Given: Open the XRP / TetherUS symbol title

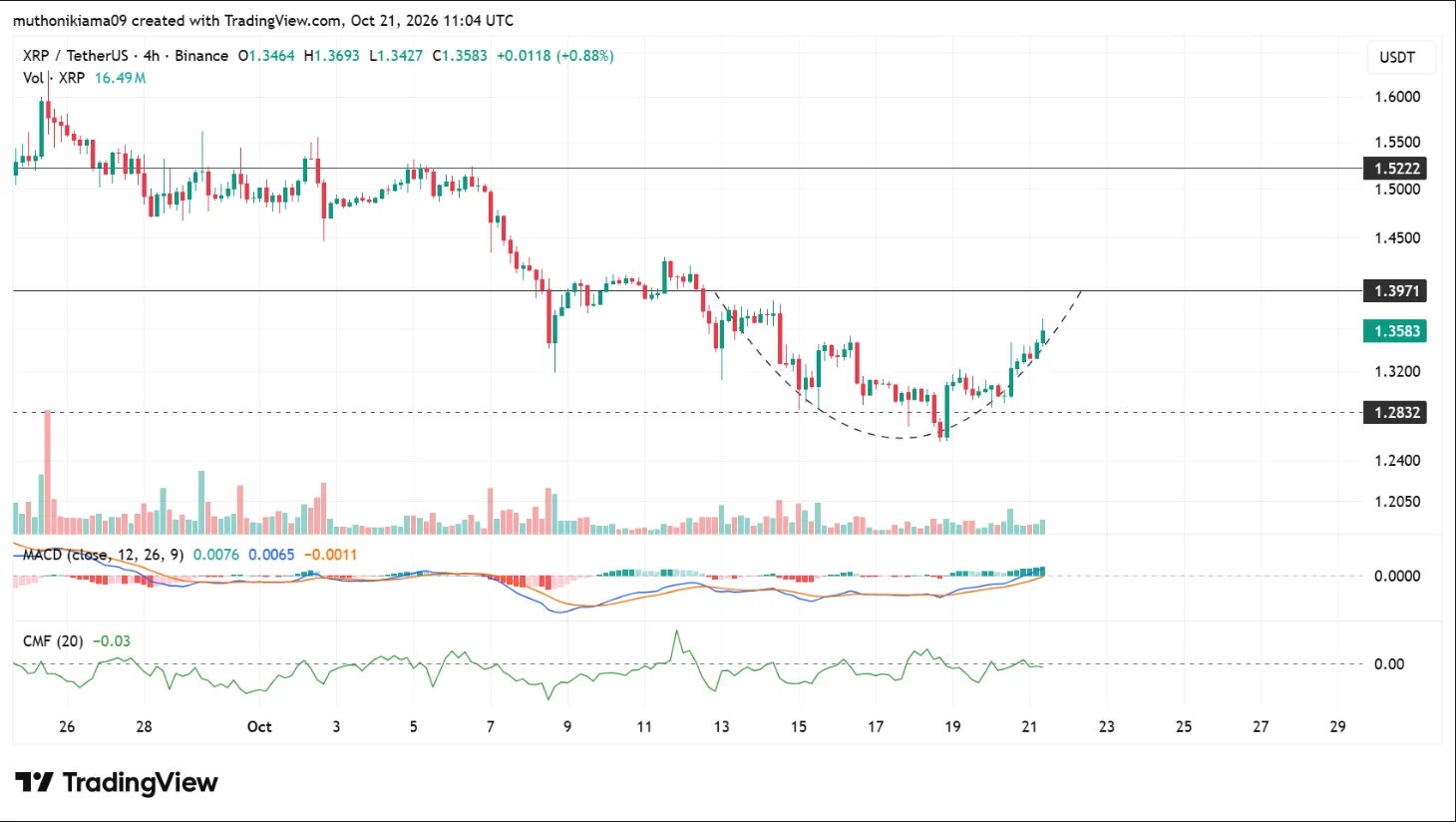Looking at the screenshot, I should click(x=76, y=56).
